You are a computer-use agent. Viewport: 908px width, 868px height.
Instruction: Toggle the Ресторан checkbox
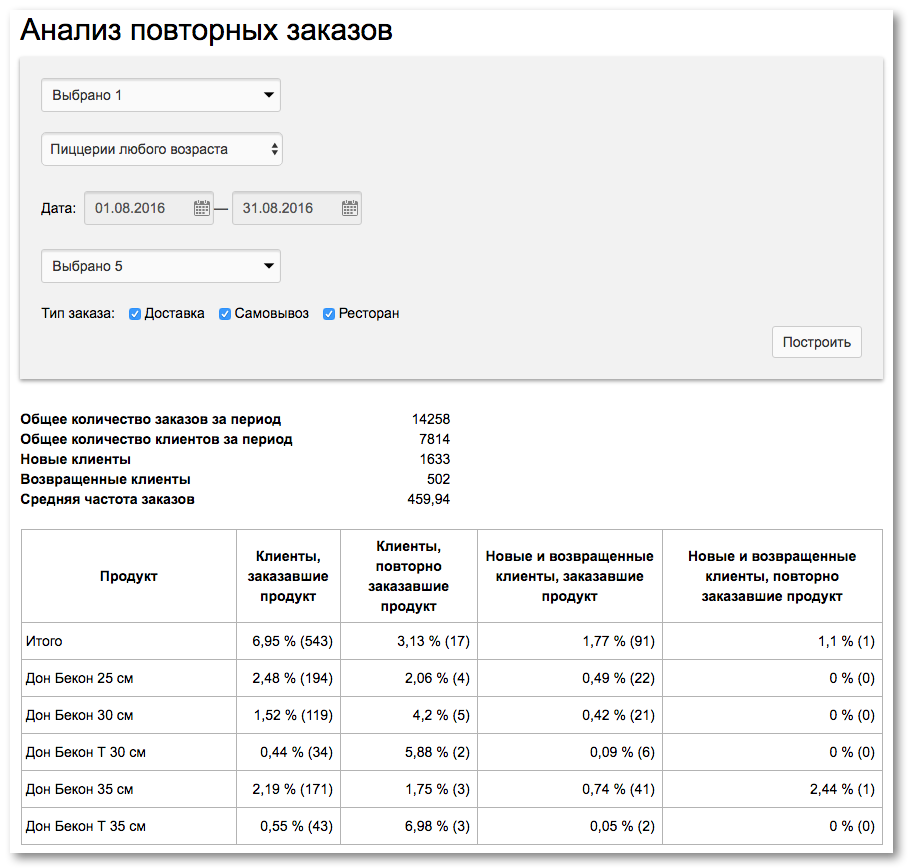(329, 314)
